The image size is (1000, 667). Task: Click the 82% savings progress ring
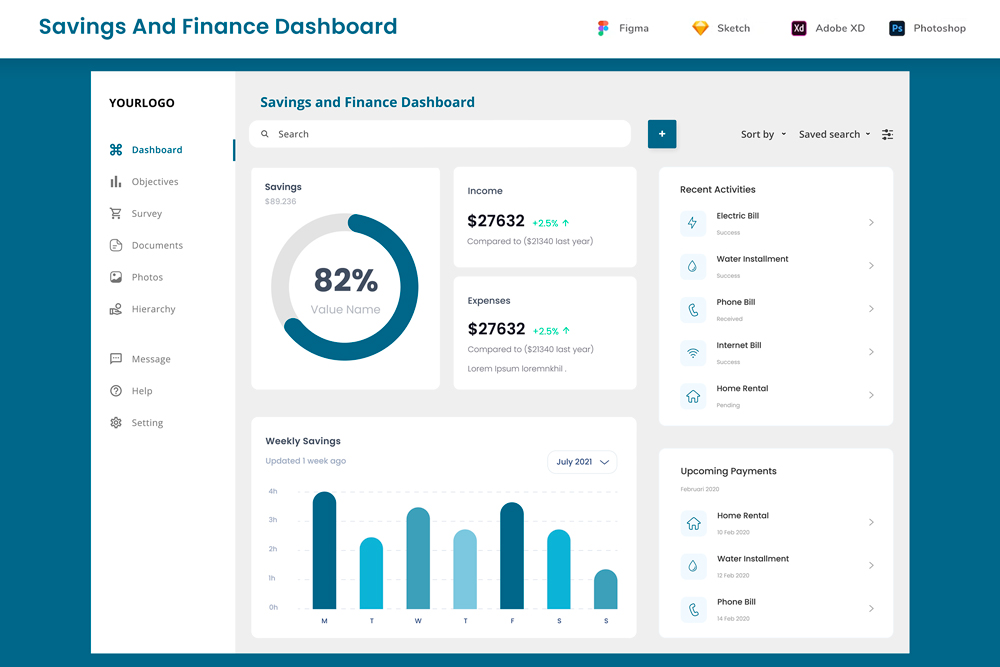pyautogui.click(x=344, y=287)
